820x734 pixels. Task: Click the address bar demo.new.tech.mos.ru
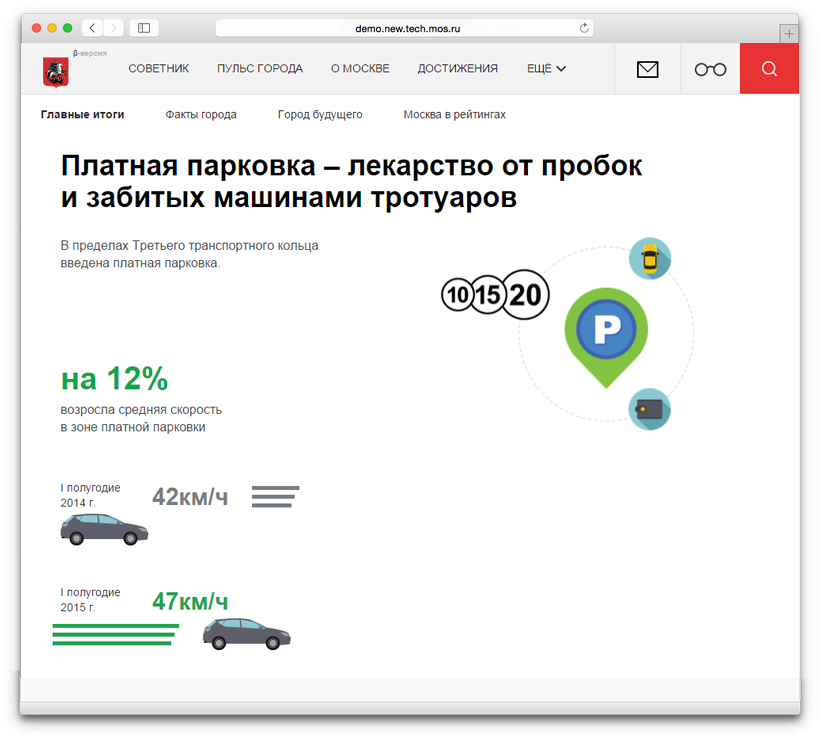(x=404, y=28)
